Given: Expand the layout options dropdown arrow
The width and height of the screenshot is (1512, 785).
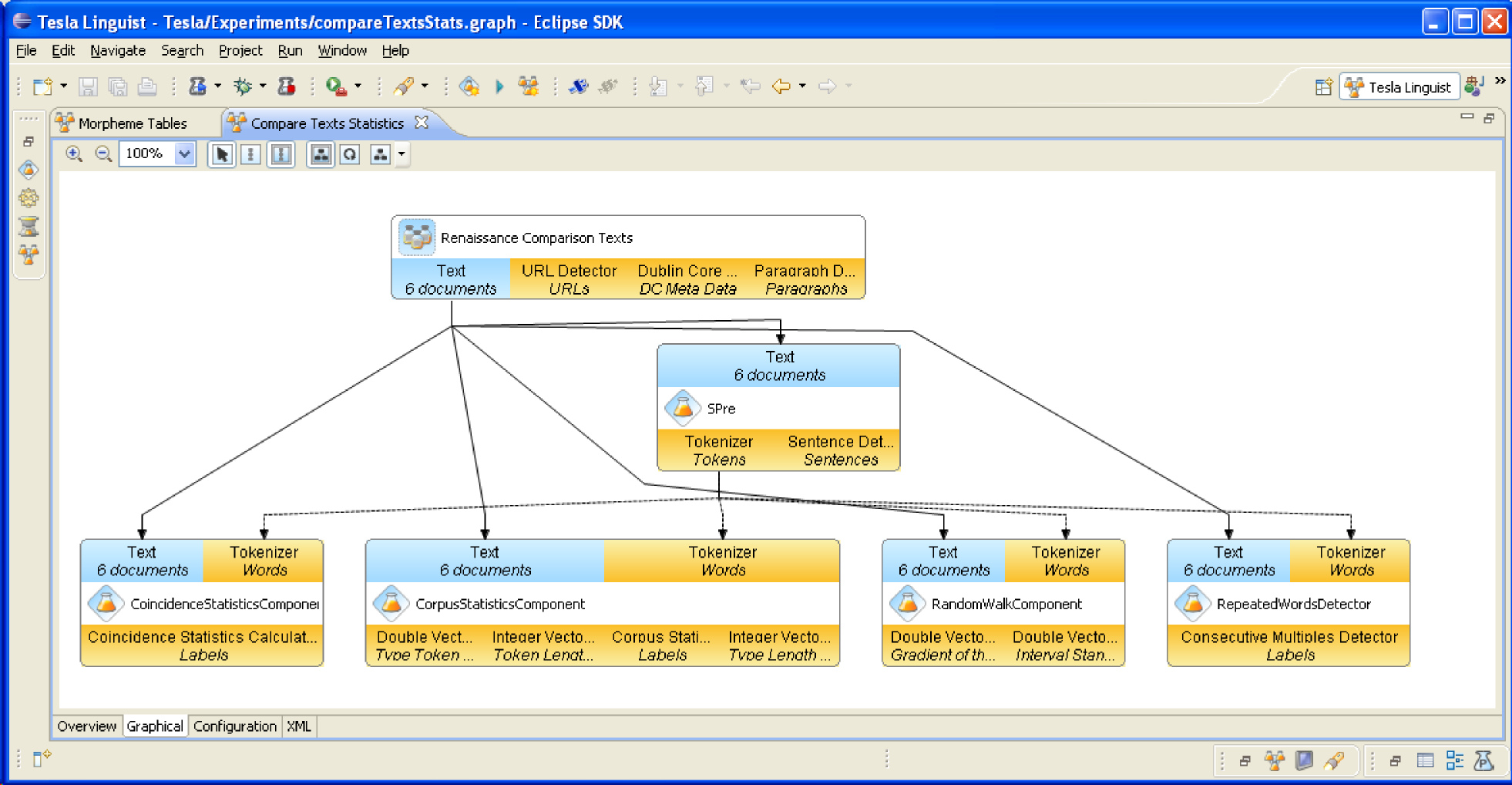Looking at the screenshot, I should (402, 154).
